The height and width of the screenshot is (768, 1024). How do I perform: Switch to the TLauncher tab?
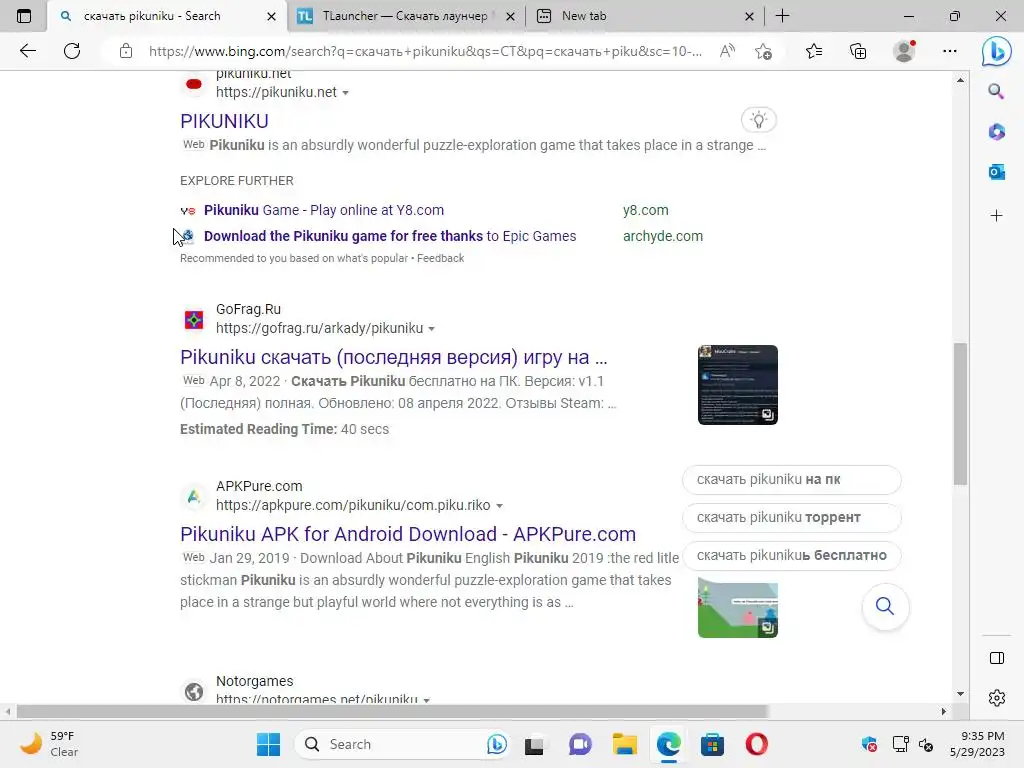[405, 16]
